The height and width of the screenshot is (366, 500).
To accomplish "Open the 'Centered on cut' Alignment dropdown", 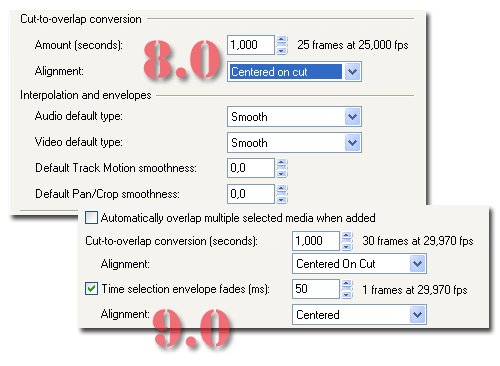I will coord(294,72).
